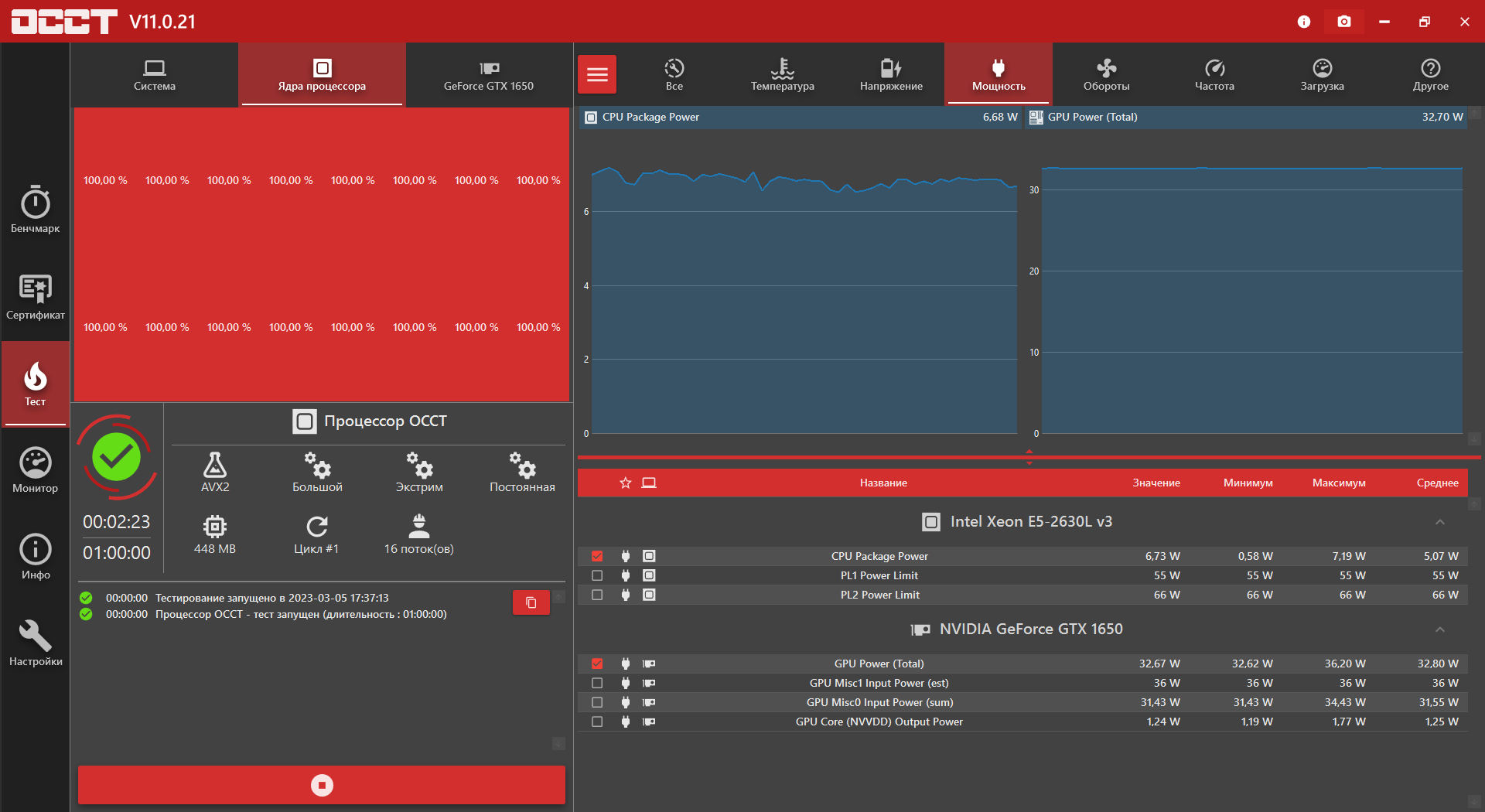Viewport: 1485px width, 812px height.
Task: Open the Инфо sidebar section
Action: click(35, 557)
